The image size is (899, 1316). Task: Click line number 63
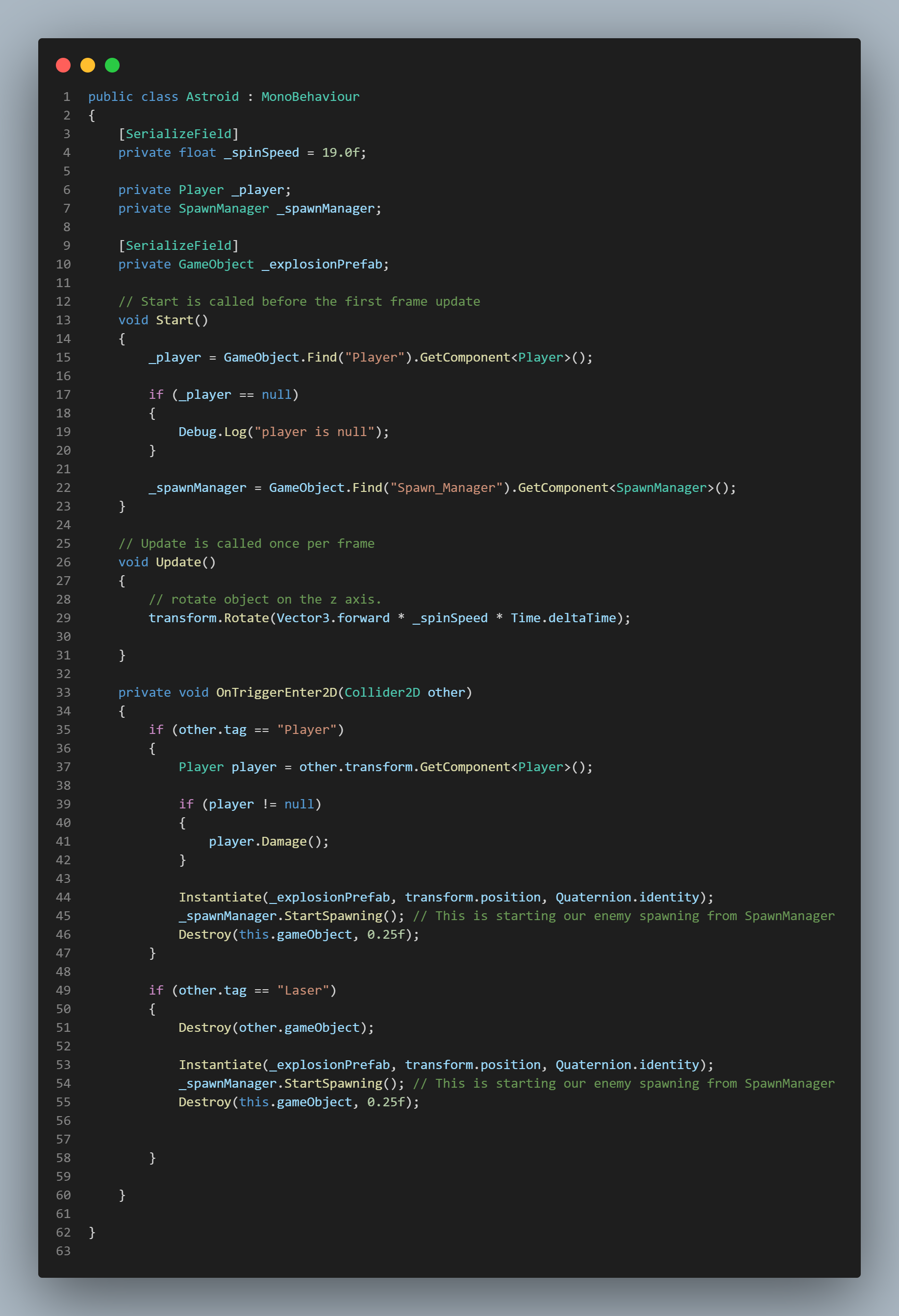pyautogui.click(x=63, y=1251)
